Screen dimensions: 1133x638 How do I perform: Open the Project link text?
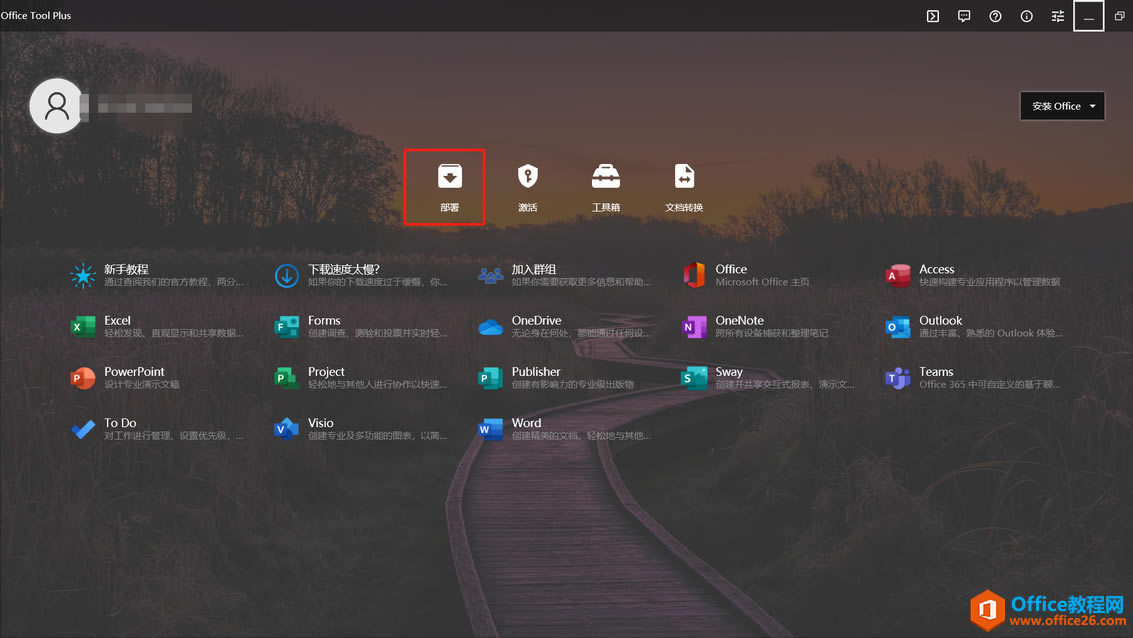click(326, 371)
